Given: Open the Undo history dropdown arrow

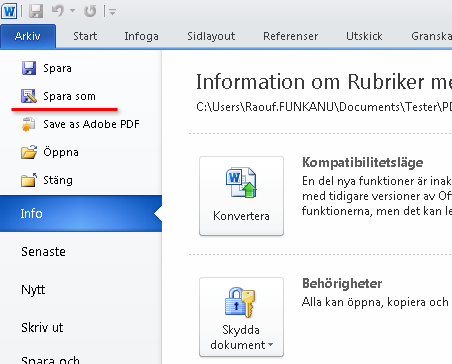Looking at the screenshot, I should (72, 11).
